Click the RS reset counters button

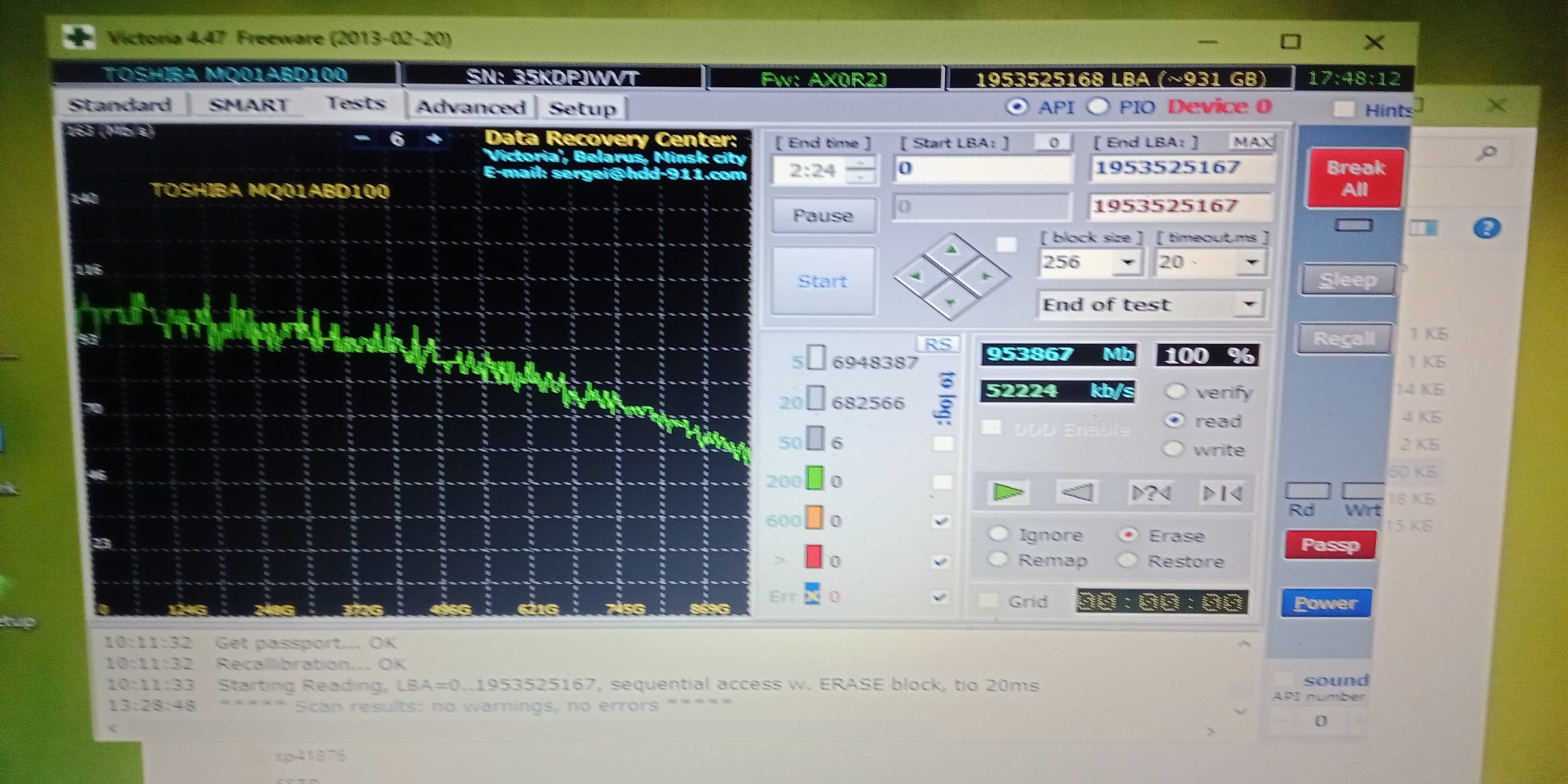click(937, 345)
